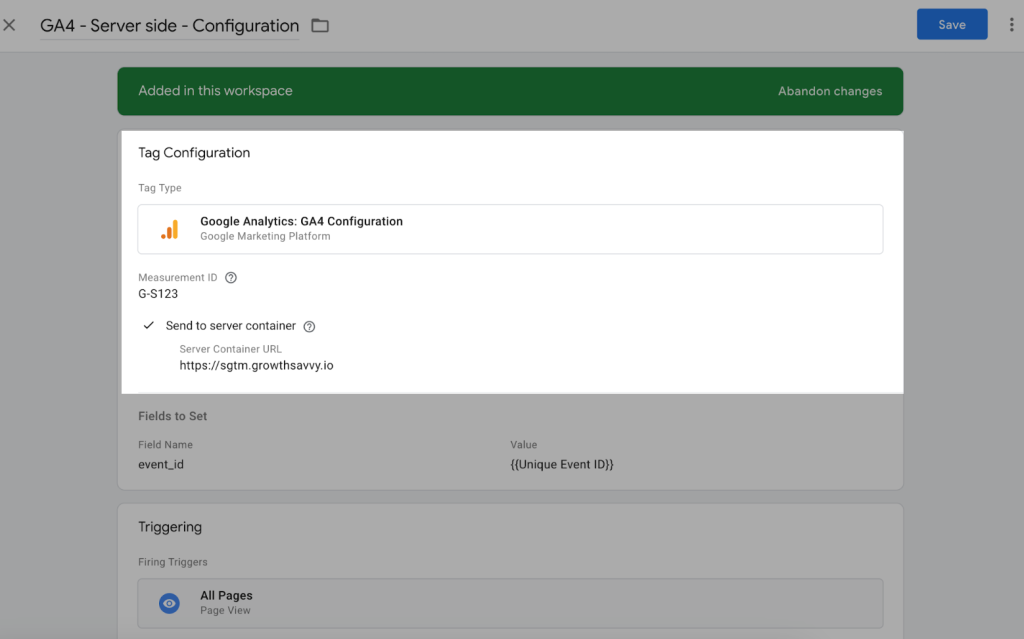Click the Triggering section heading
Screen dimensions: 1024x639
[x=170, y=527]
